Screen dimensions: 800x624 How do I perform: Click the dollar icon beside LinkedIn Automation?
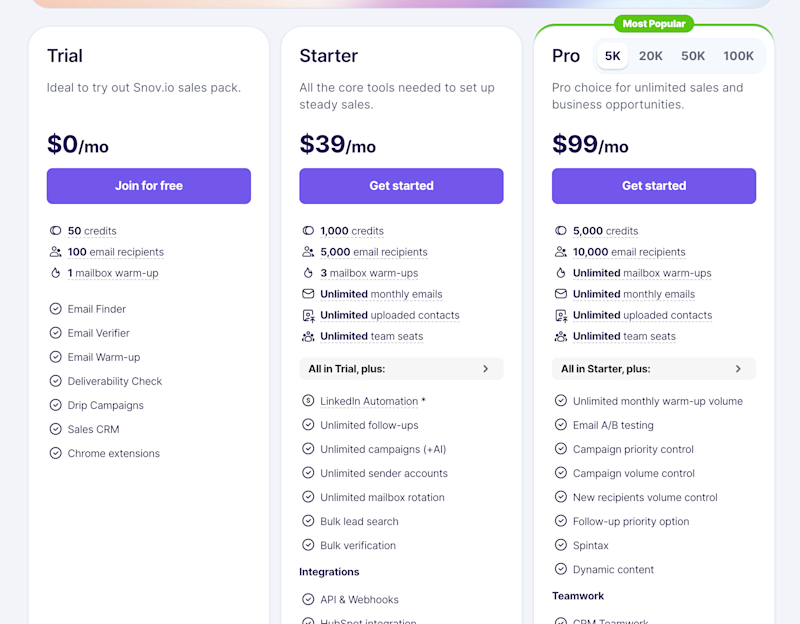(x=308, y=401)
